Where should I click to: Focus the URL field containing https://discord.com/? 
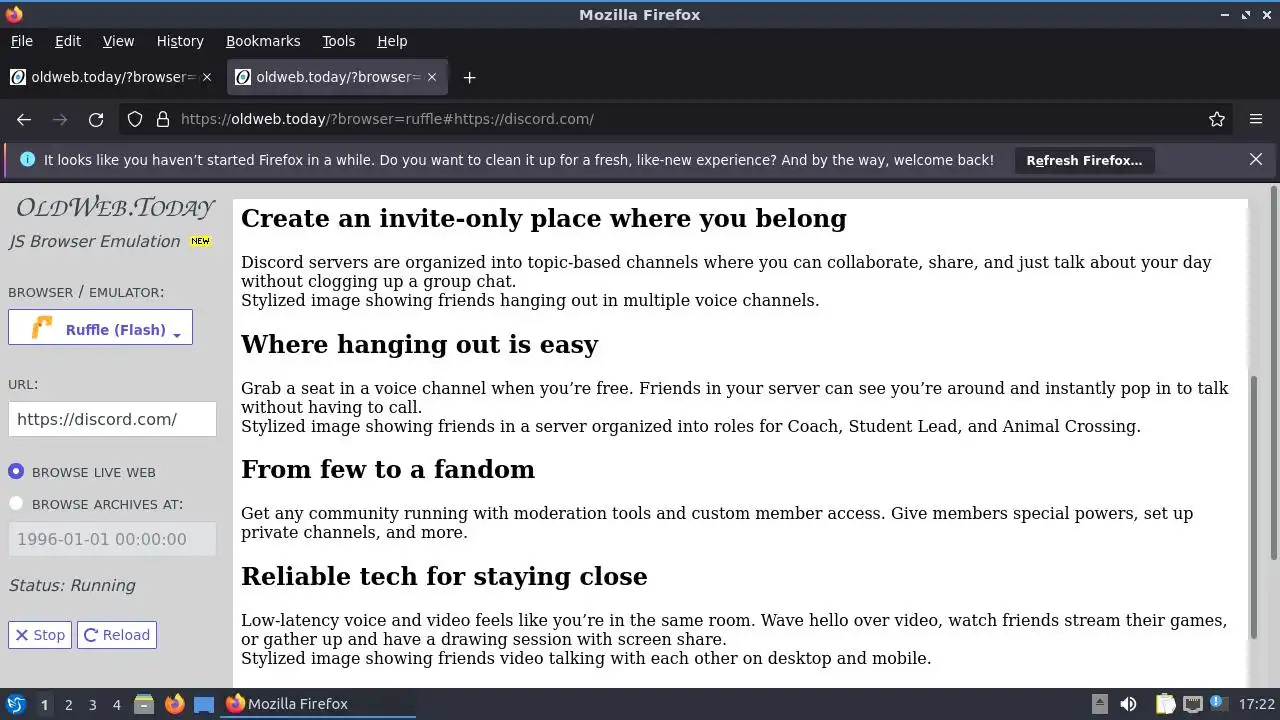pyautogui.click(x=112, y=419)
